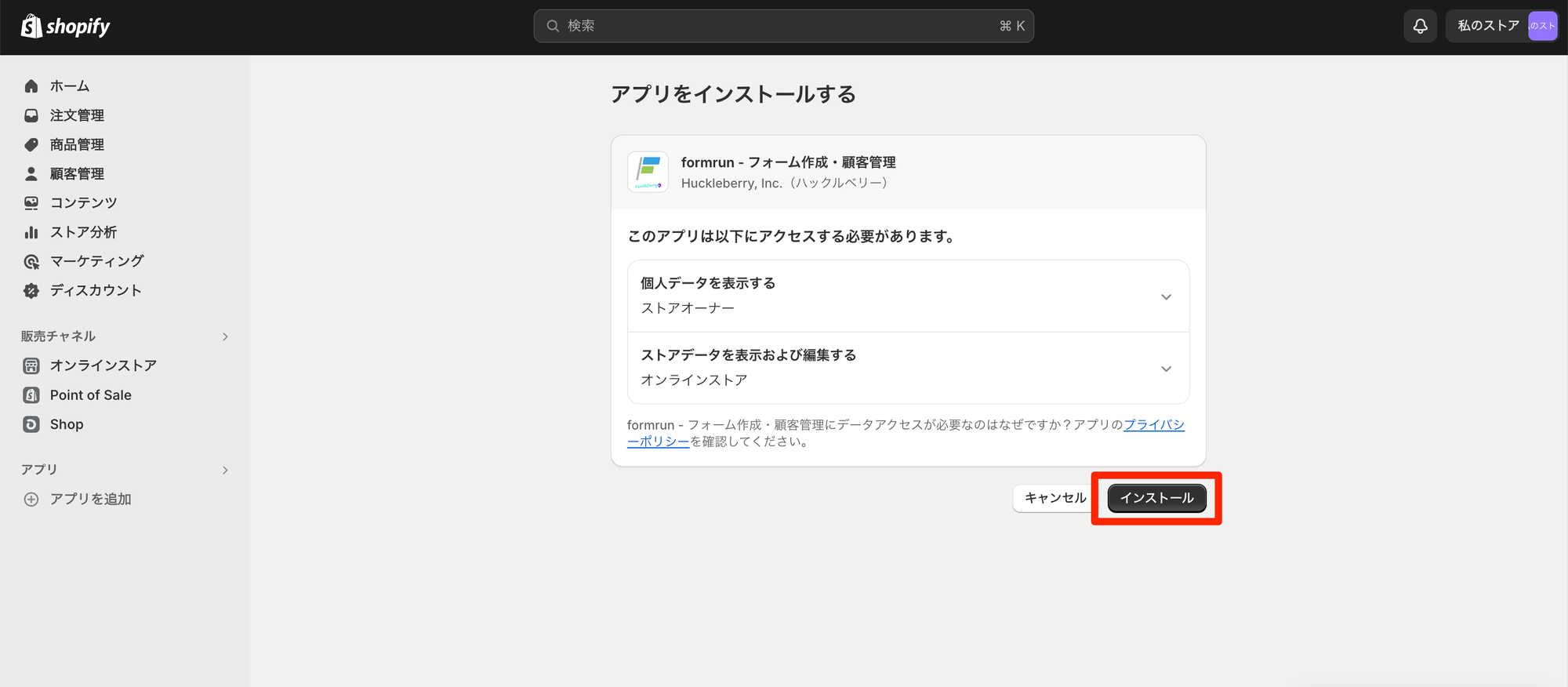This screenshot has width=1568, height=687.
Task: Open 注文管理 orders icon
Action: [x=31, y=115]
